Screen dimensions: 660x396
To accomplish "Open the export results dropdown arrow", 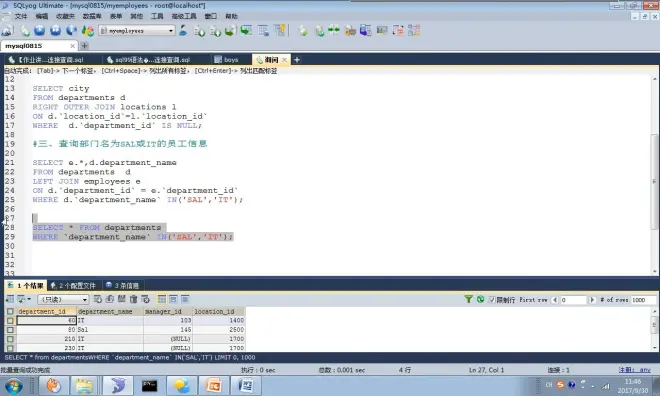I will point(29,299).
